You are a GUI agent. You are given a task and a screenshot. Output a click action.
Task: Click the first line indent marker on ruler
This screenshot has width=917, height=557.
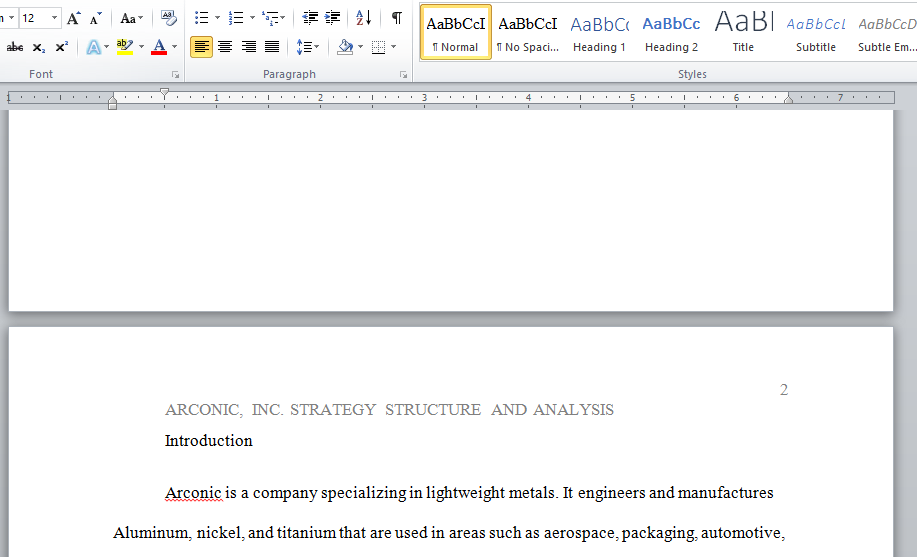pos(164,93)
